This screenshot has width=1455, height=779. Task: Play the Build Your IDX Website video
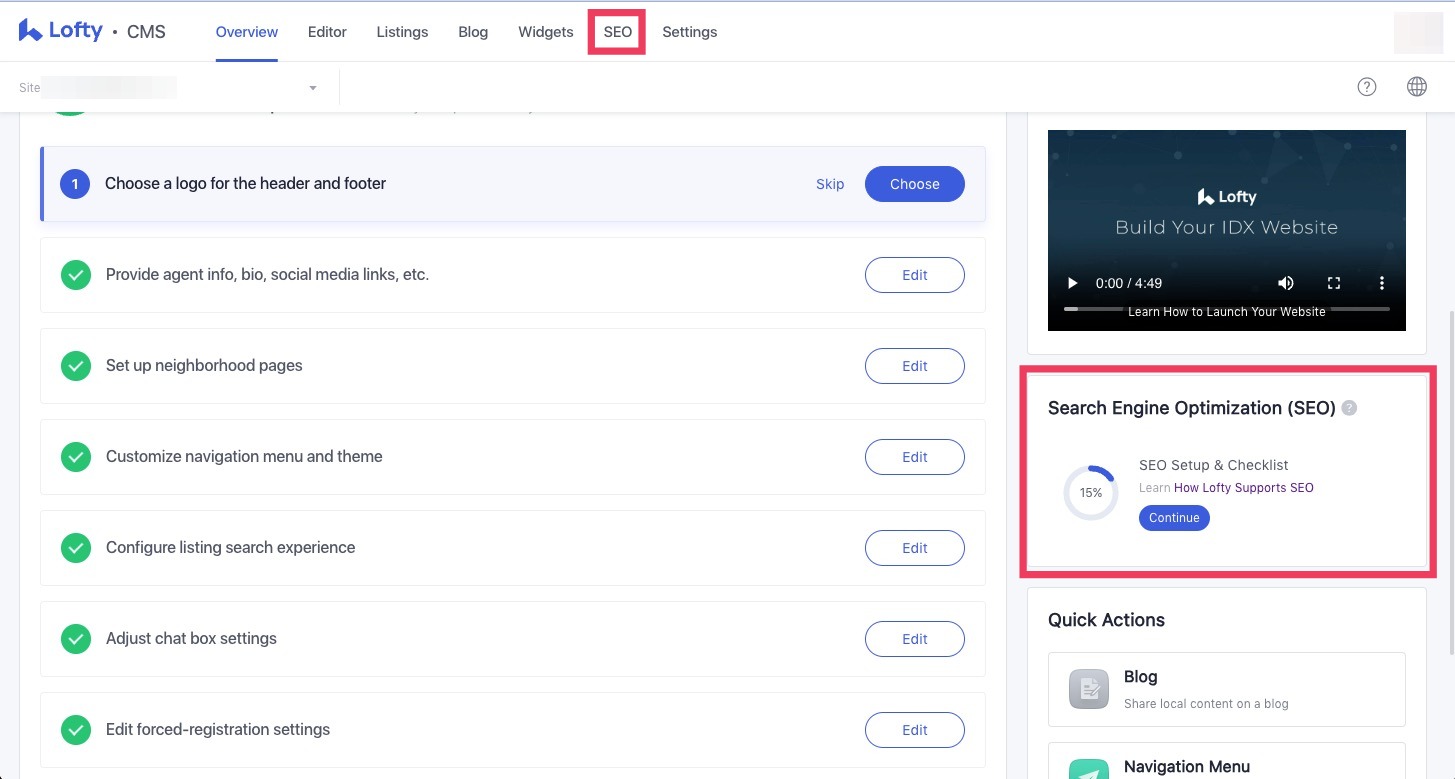point(1073,283)
